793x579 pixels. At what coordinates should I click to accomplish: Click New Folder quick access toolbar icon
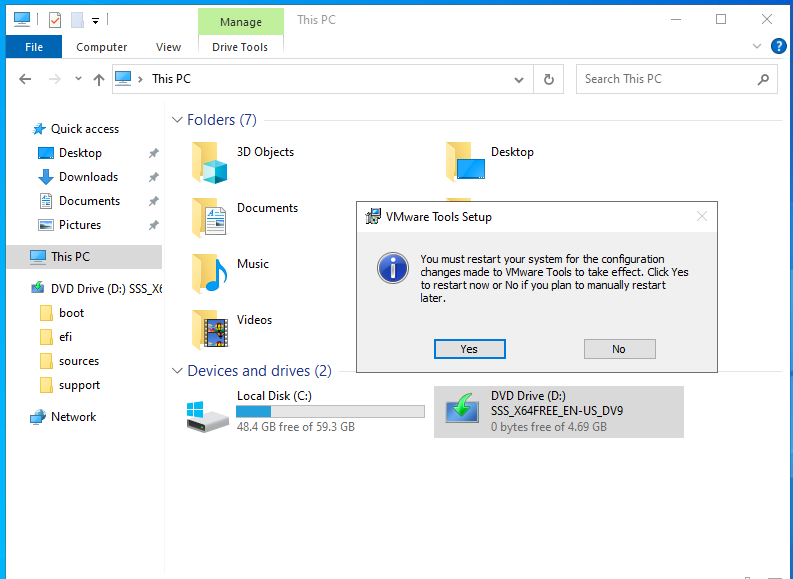[x=77, y=20]
